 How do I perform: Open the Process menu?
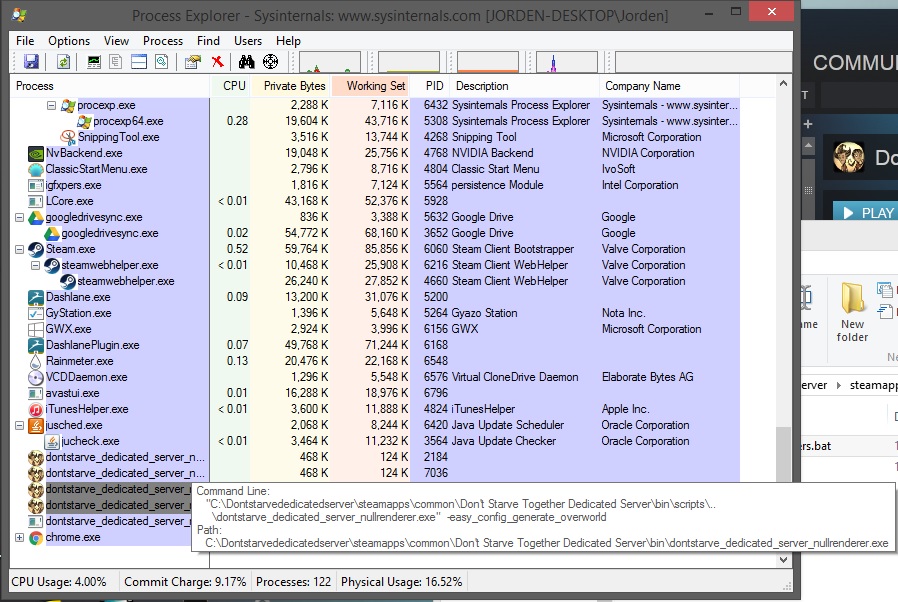click(x=163, y=41)
